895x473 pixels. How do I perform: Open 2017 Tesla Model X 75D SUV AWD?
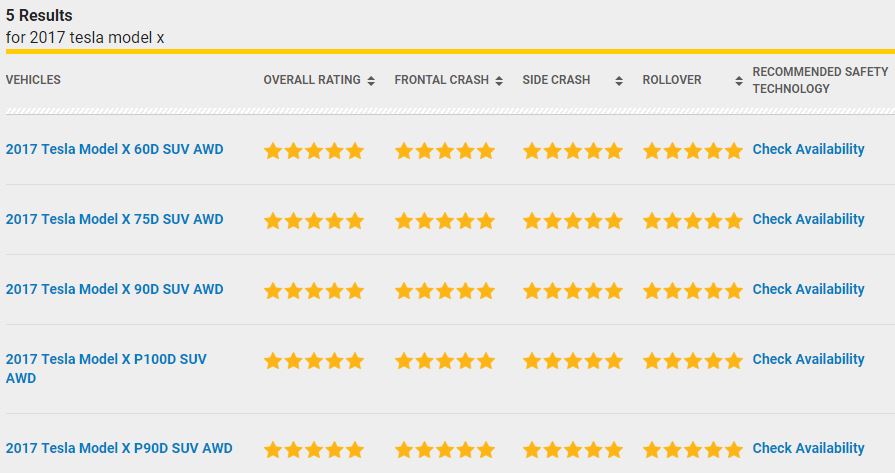(x=115, y=219)
